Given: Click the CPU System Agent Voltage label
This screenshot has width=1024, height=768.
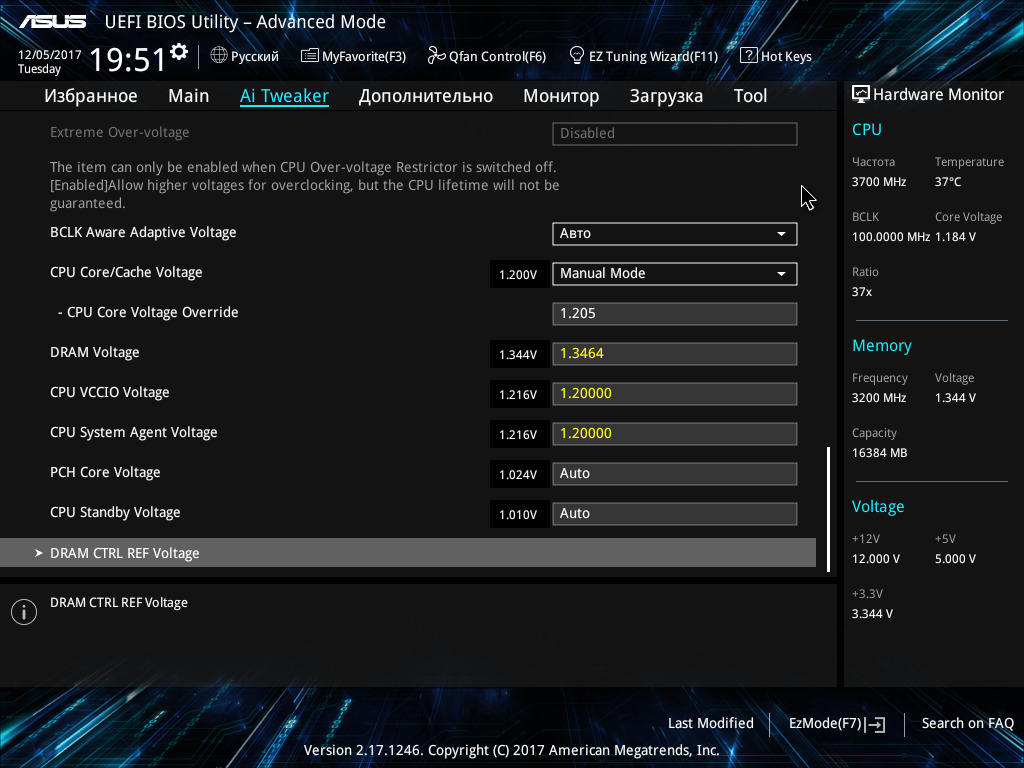Looking at the screenshot, I should (134, 432).
